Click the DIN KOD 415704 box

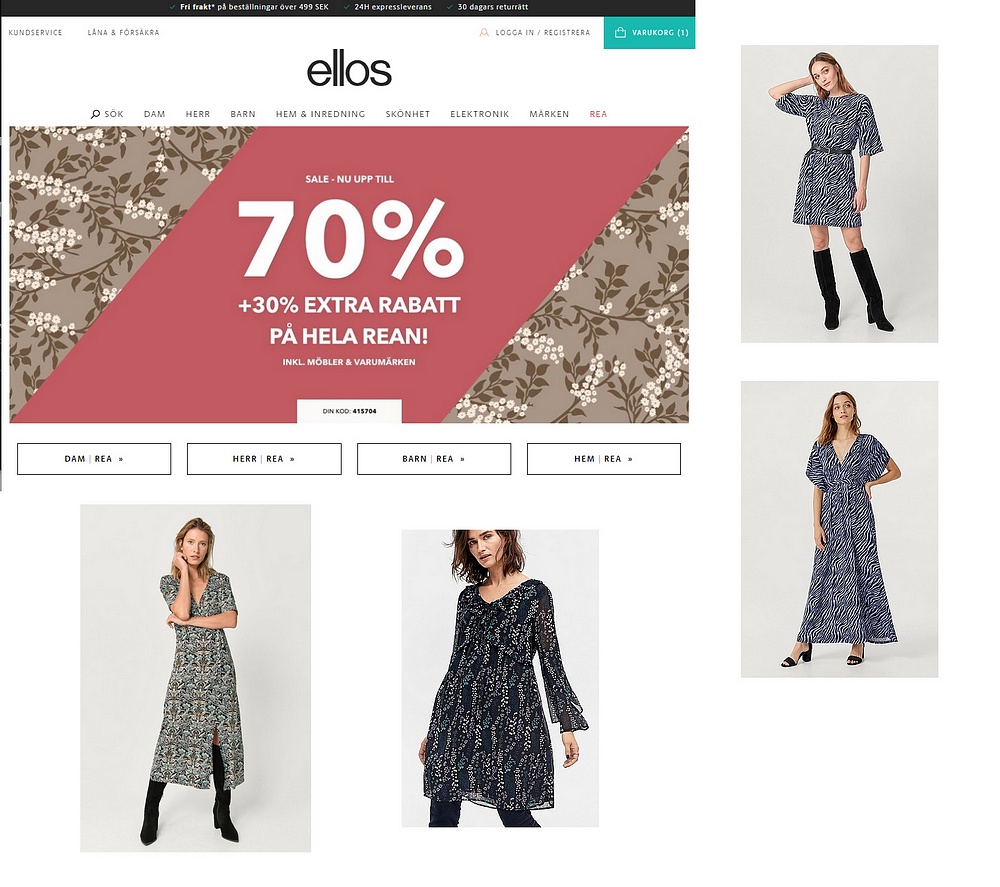[x=349, y=411]
